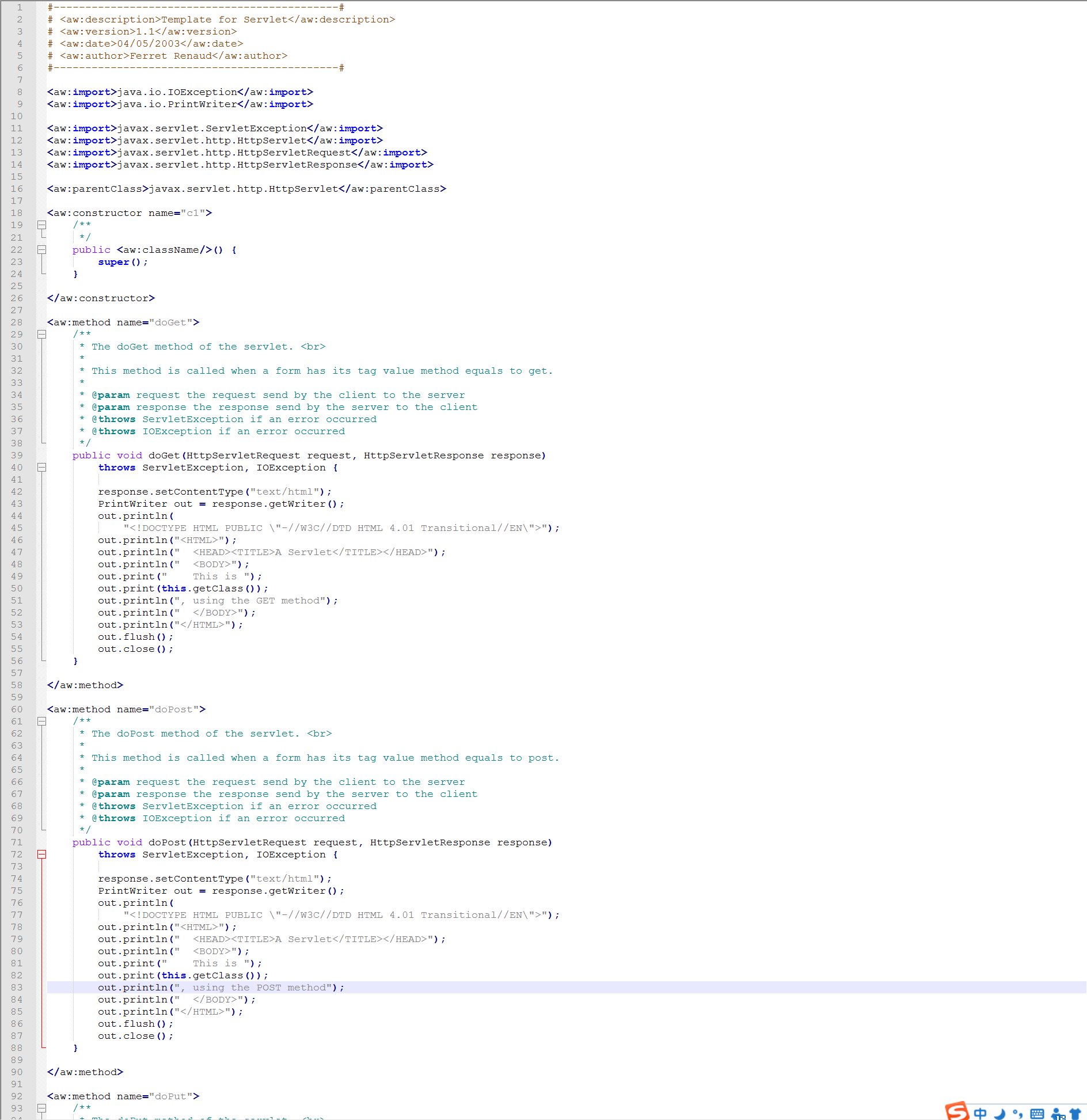Click 'using the GET method' println line
Image resolution: width=1087 pixels, height=1120 pixels.
[x=218, y=601]
